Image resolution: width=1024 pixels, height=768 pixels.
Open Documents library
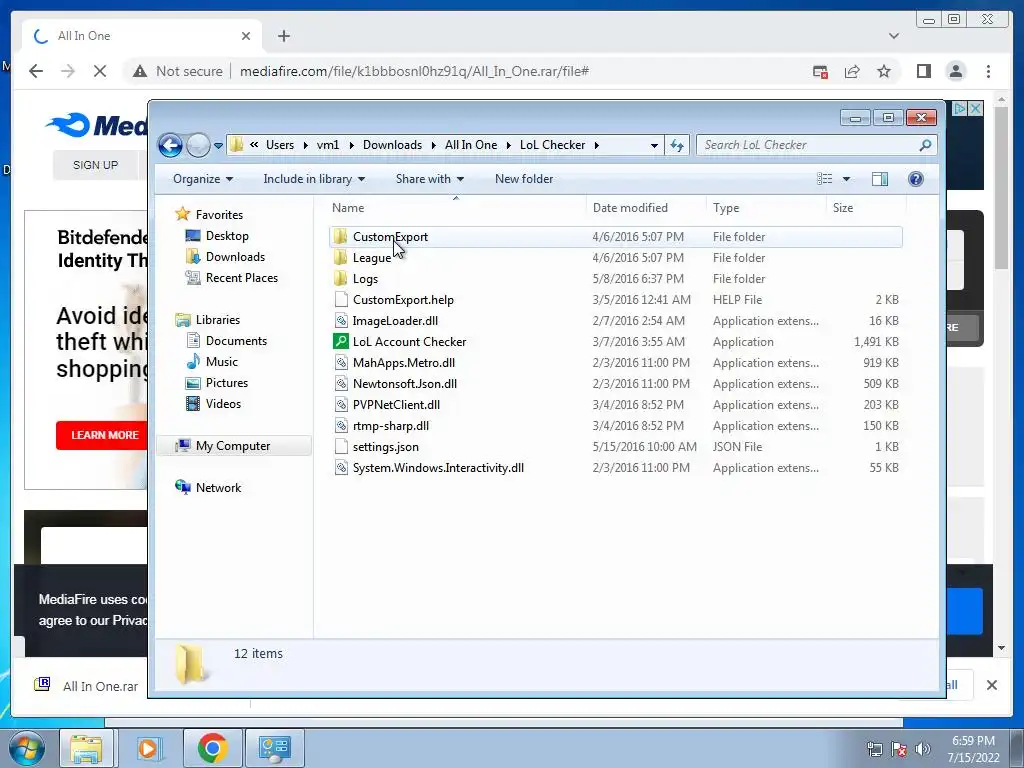pos(236,340)
